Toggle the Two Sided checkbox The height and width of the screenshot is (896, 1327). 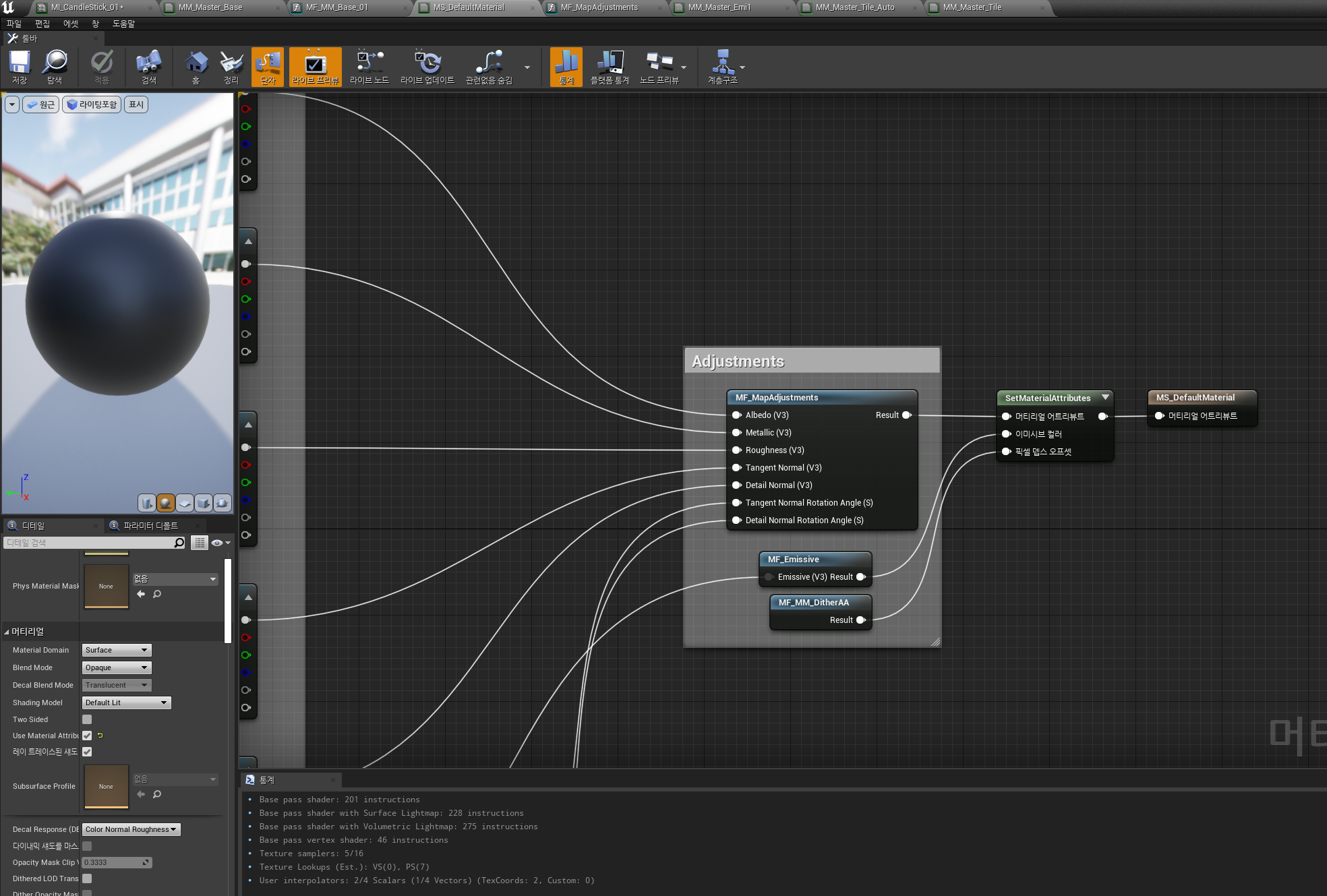(87, 719)
